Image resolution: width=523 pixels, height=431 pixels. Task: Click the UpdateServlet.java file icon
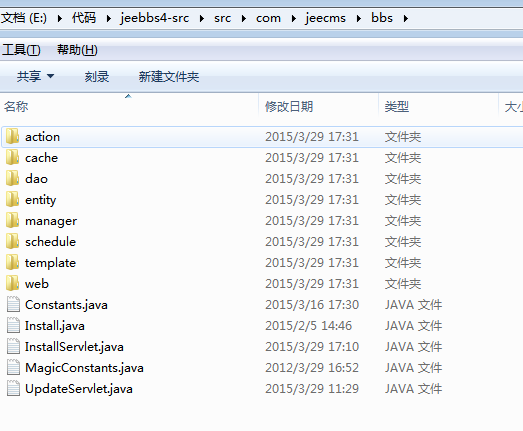[13, 389]
